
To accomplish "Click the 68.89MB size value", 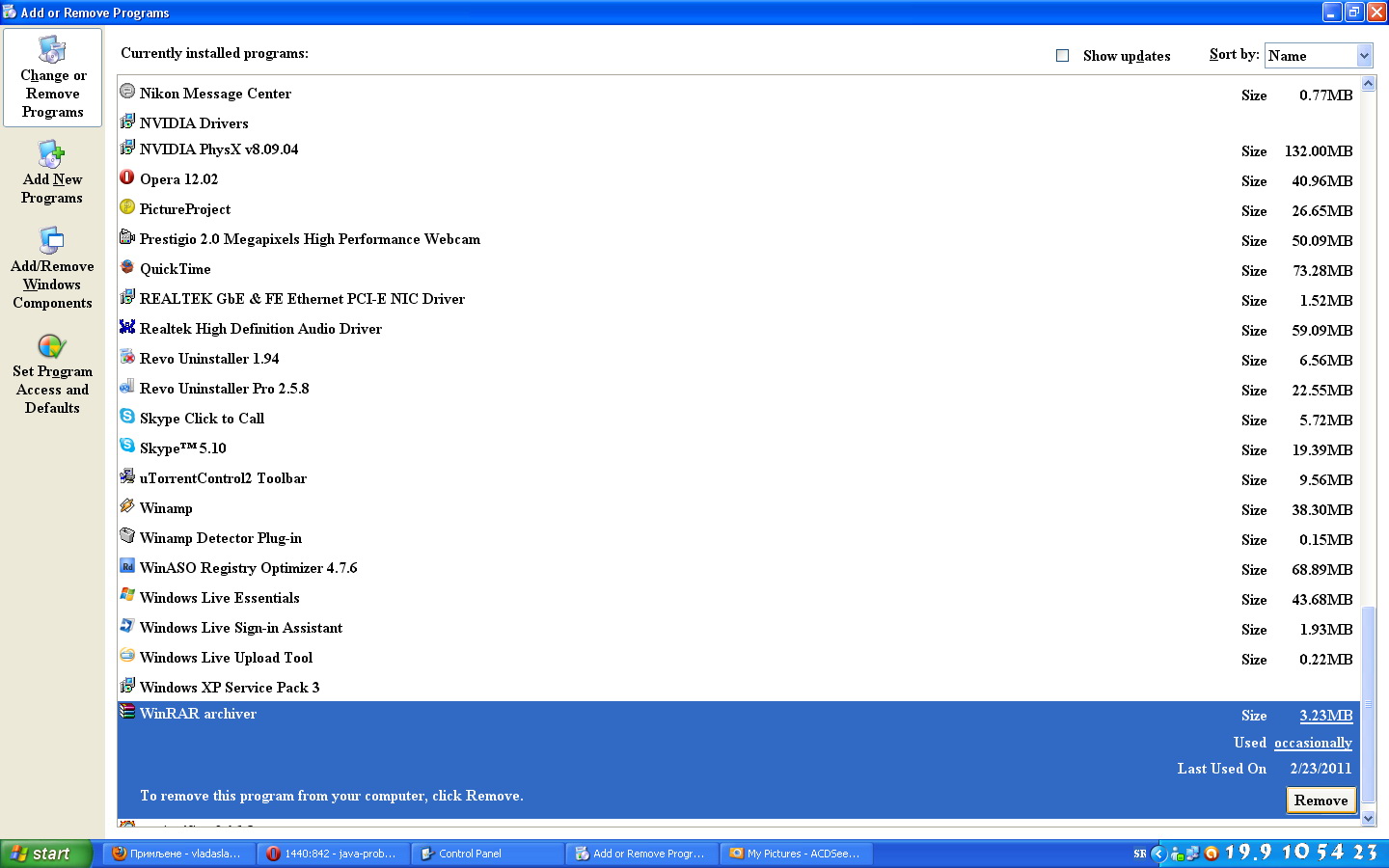I will [x=1322, y=570].
